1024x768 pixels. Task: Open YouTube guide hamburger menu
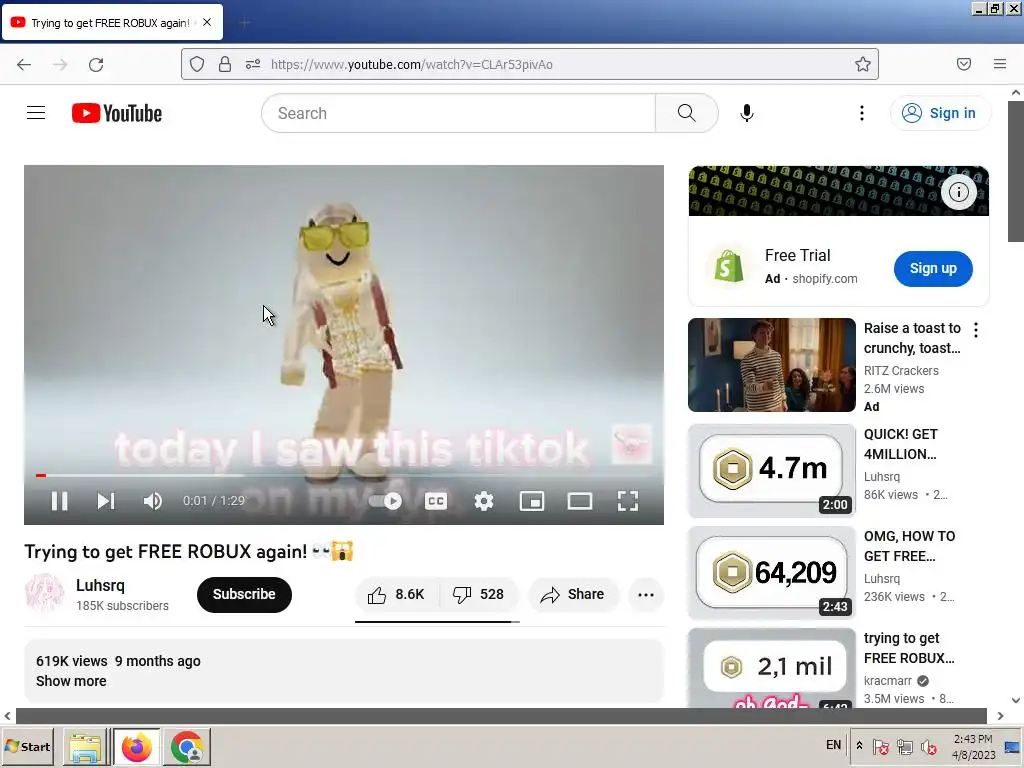[x=36, y=113]
